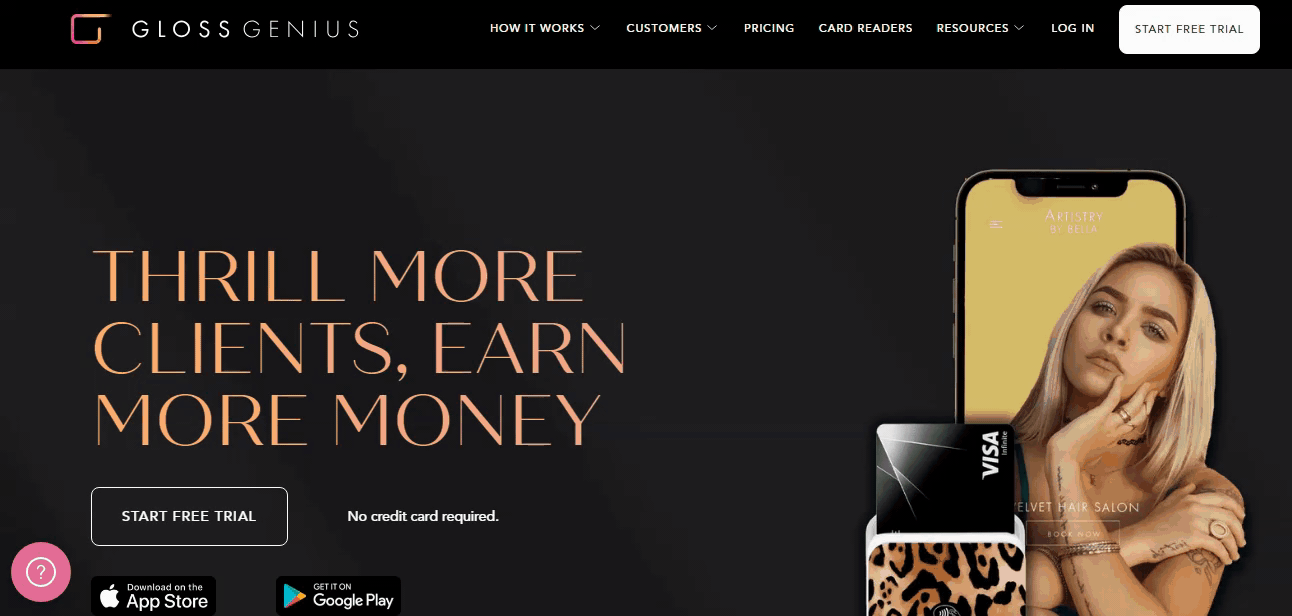Click the GlossGenius wordmark text
The image size is (1292, 616).
245,29
